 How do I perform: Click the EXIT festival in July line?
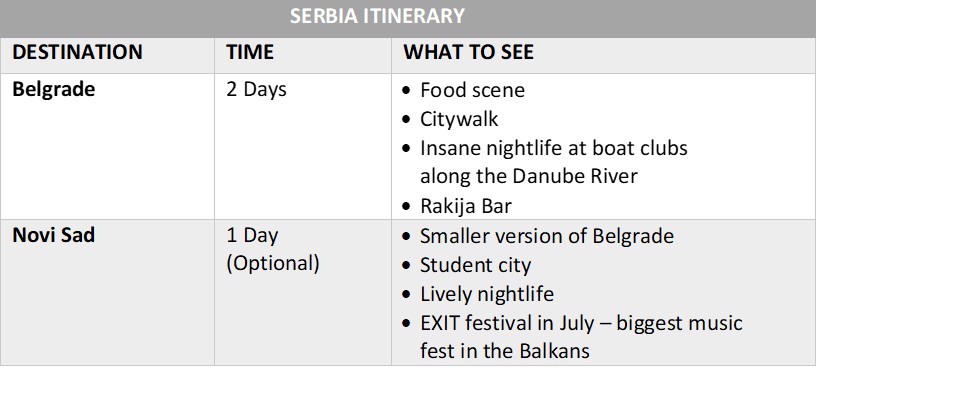[581, 323]
